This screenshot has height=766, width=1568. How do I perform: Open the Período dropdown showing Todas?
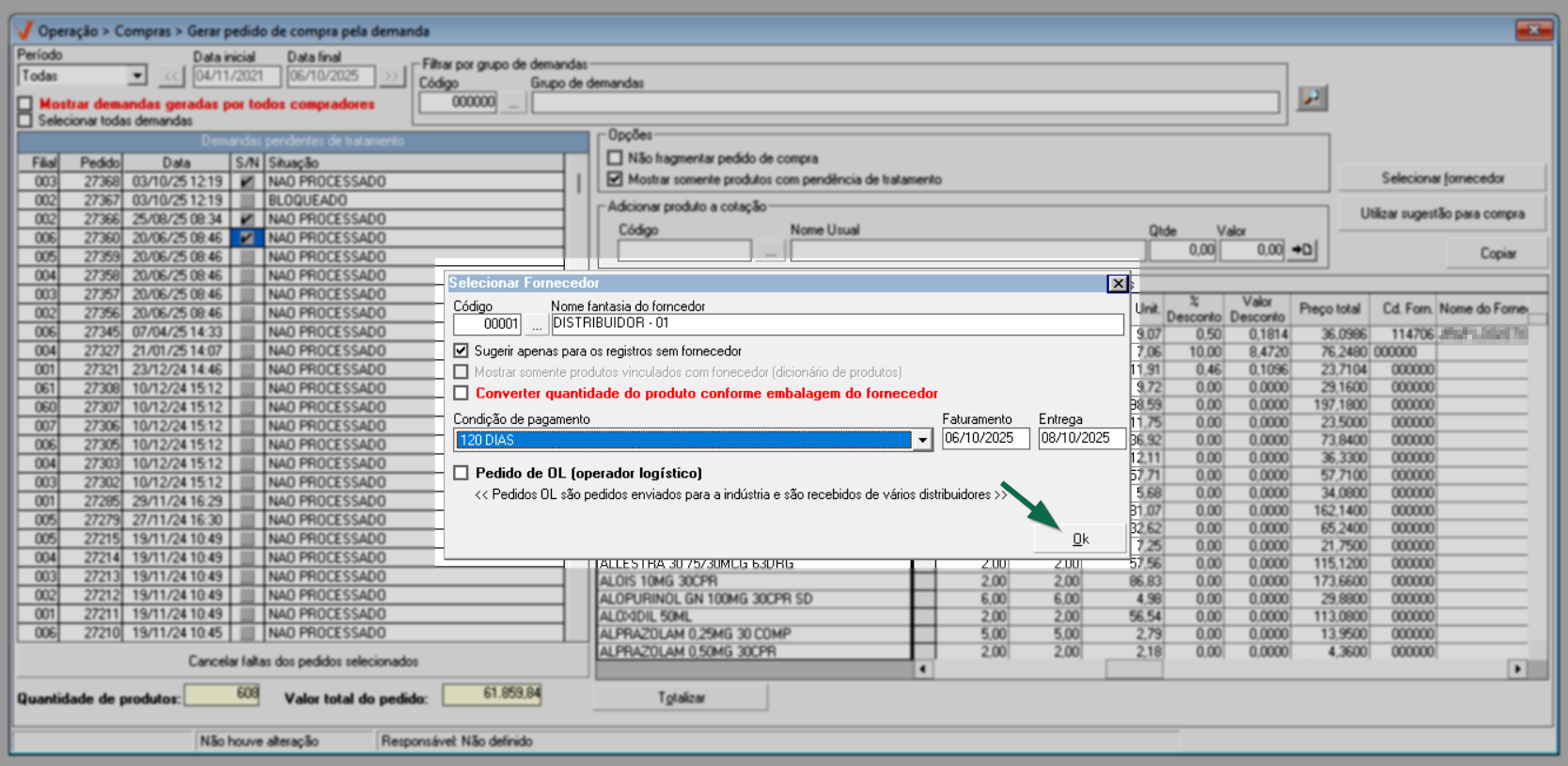pyautogui.click(x=137, y=76)
